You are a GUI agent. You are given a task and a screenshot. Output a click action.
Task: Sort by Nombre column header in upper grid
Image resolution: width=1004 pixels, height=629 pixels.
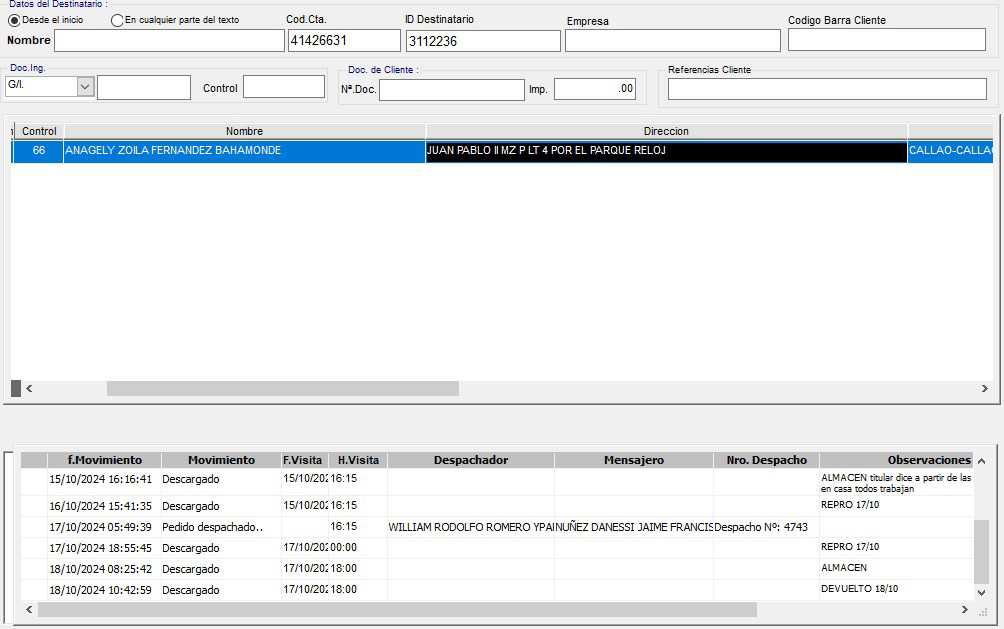(x=244, y=131)
